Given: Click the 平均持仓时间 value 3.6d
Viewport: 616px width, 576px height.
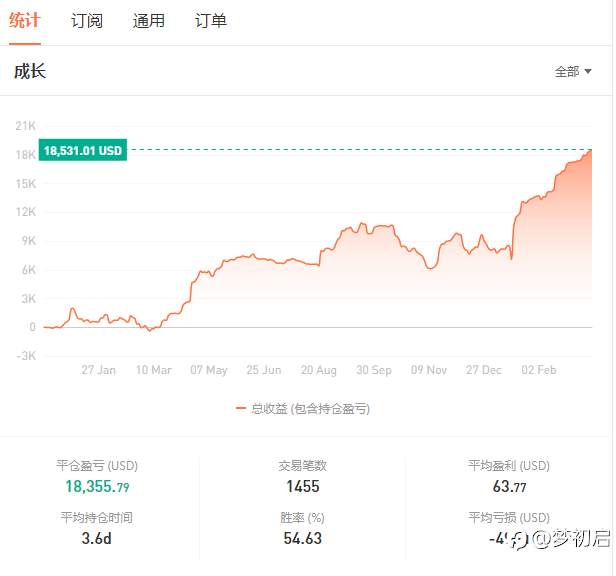Looking at the screenshot, I should (x=96, y=538).
